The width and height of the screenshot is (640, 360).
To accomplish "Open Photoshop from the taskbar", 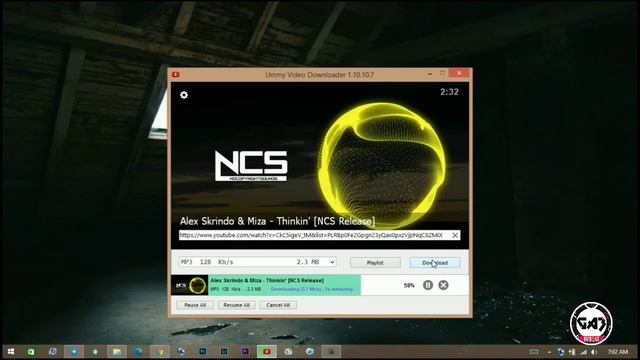I will [x=202, y=351].
